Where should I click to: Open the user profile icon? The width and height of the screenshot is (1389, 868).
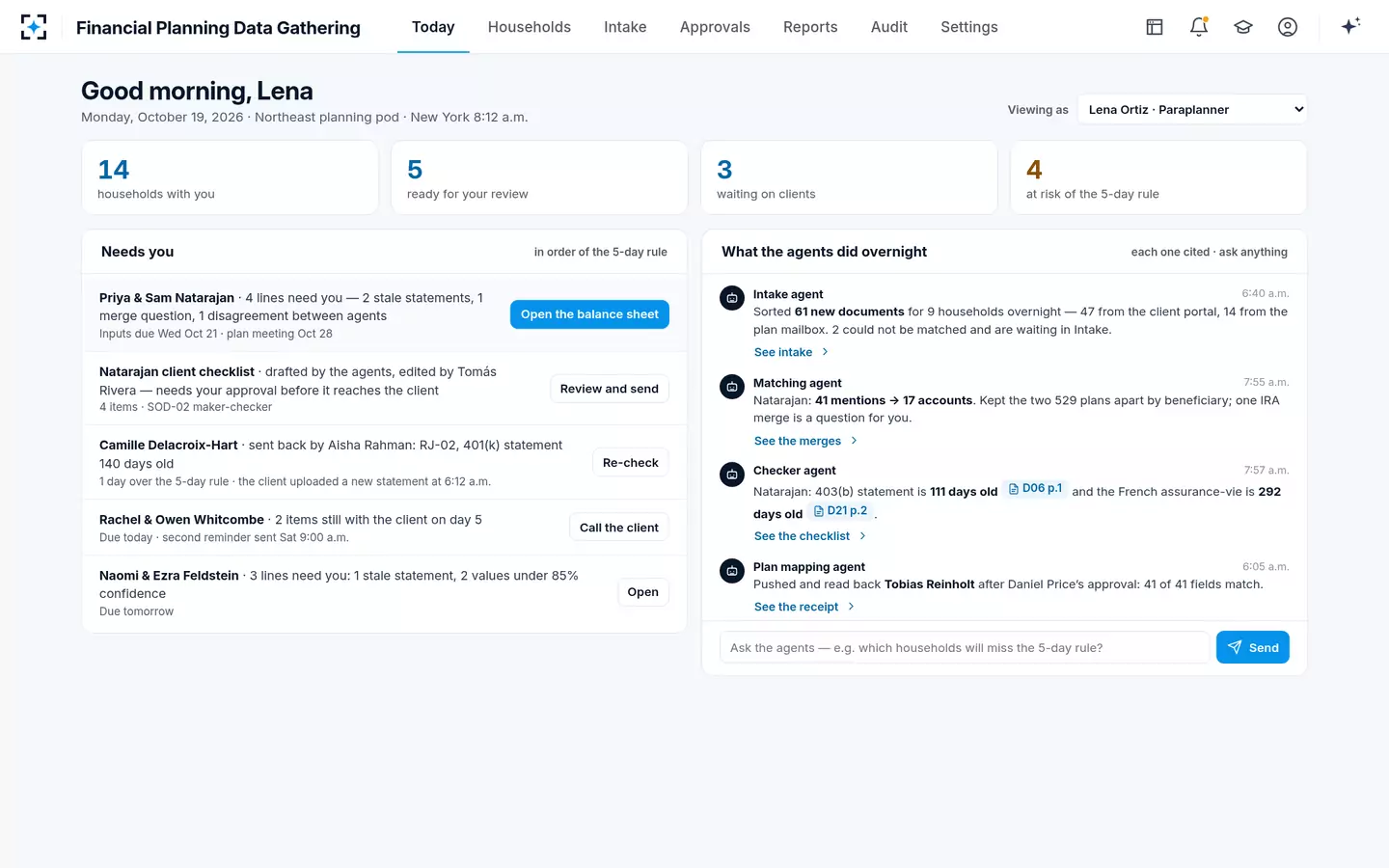coord(1288,27)
